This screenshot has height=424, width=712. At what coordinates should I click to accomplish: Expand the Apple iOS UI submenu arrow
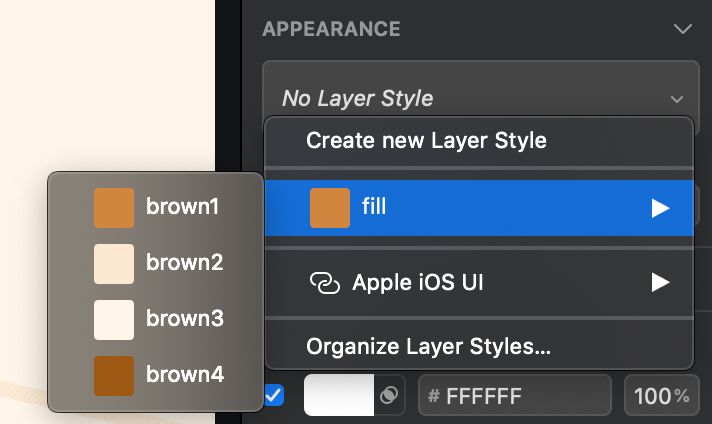(x=660, y=283)
